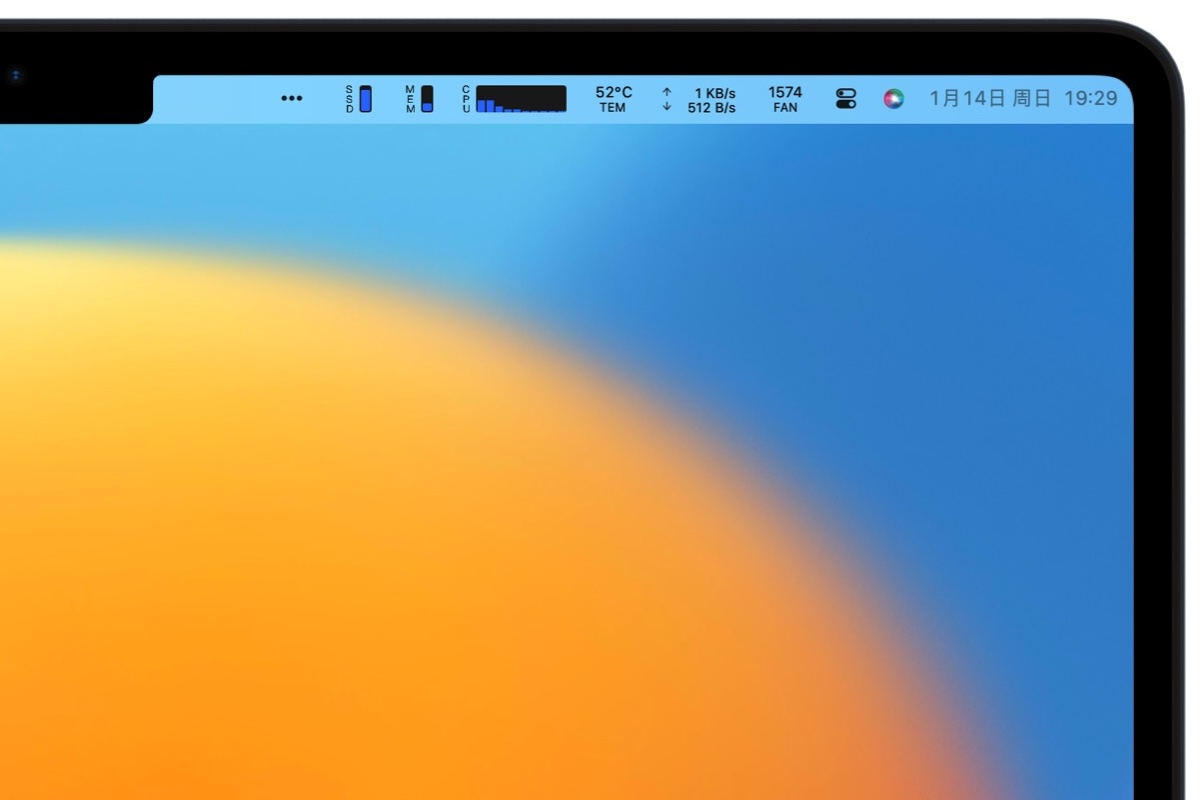Viewport: 1200px width, 800px height.
Task: Click the 52°C temperature reading
Action: 613,92
